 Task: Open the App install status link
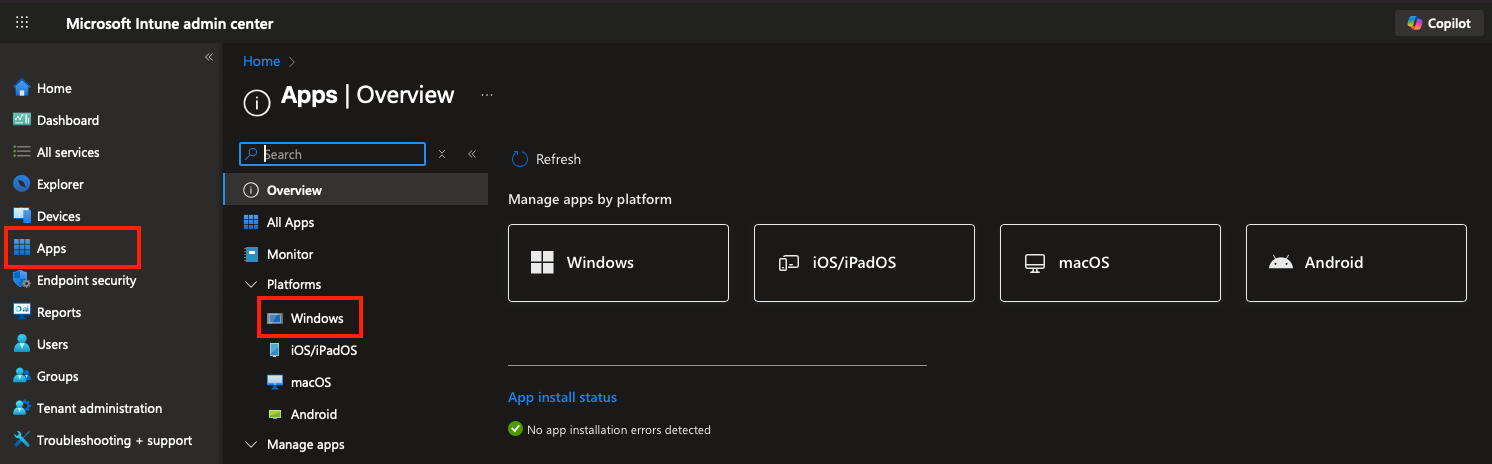[x=562, y=397]
